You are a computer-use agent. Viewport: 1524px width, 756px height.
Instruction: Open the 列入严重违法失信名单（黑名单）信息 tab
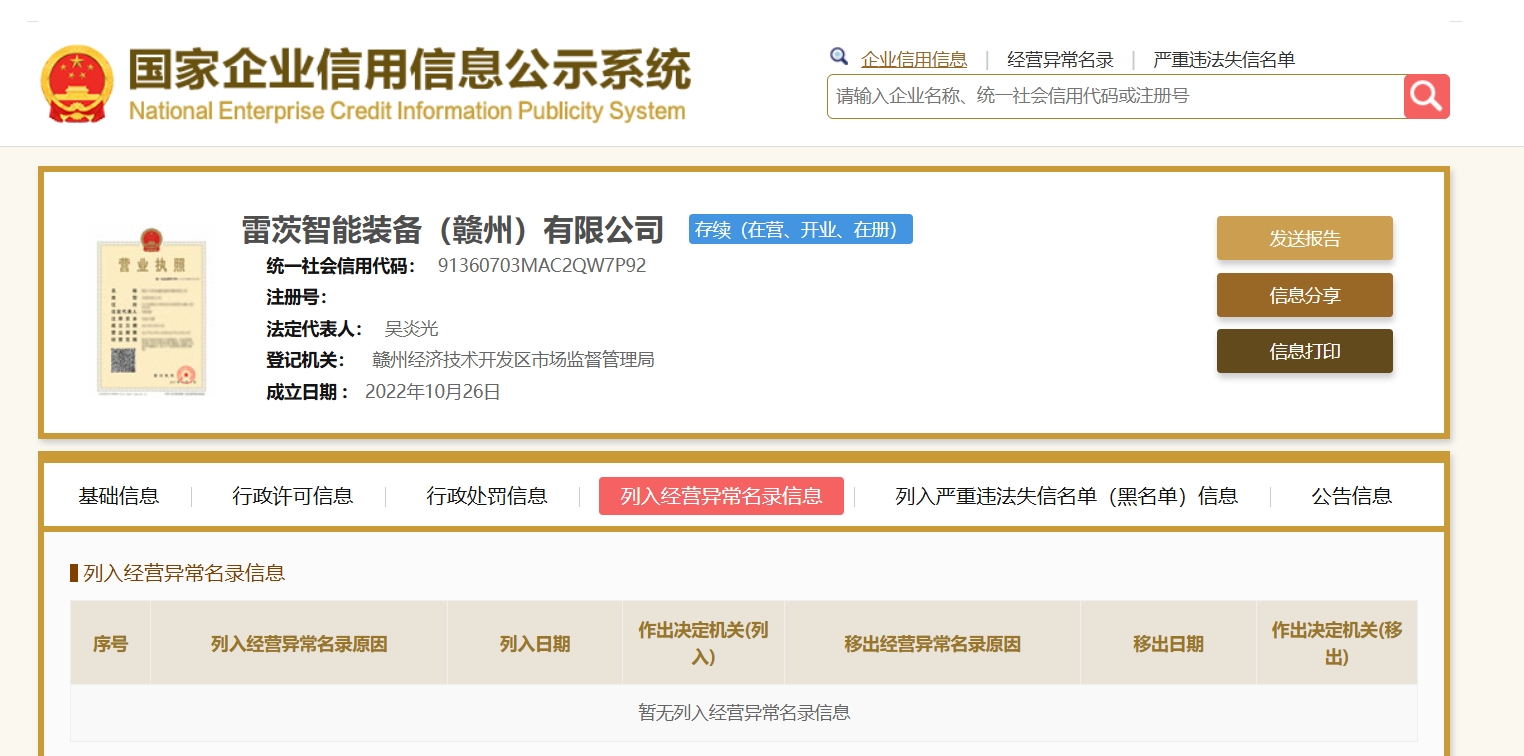click(1067, 496)
